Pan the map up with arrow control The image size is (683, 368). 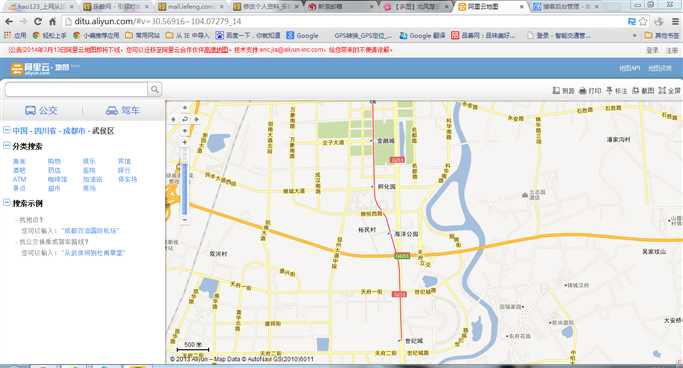(x=185, y=108)
